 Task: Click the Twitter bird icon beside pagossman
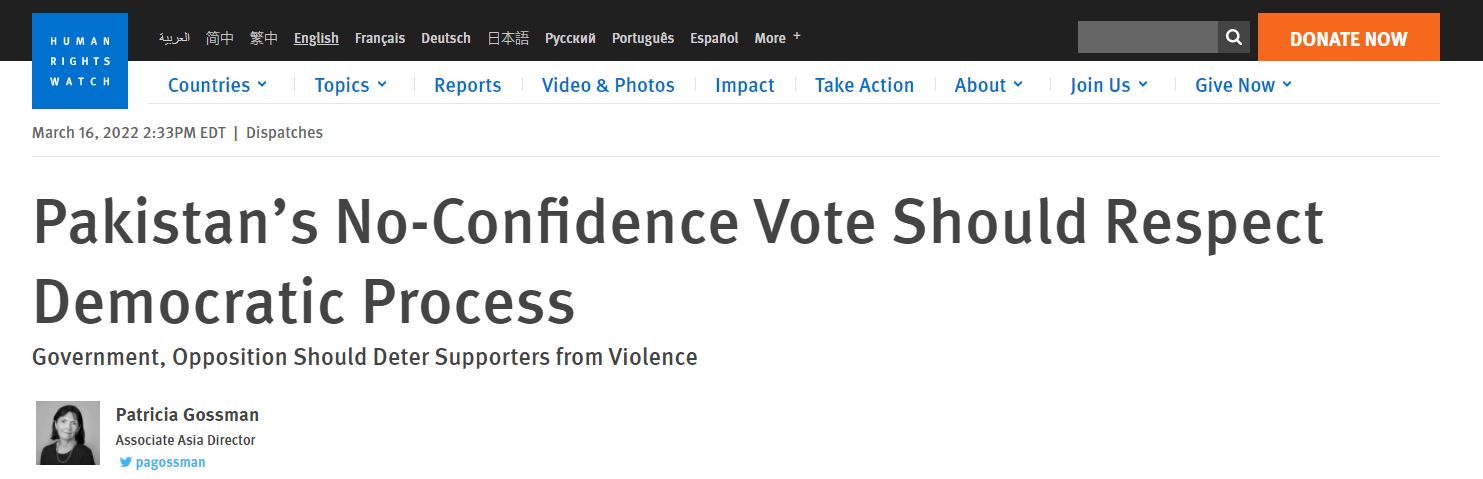click(x=126, y=462)
